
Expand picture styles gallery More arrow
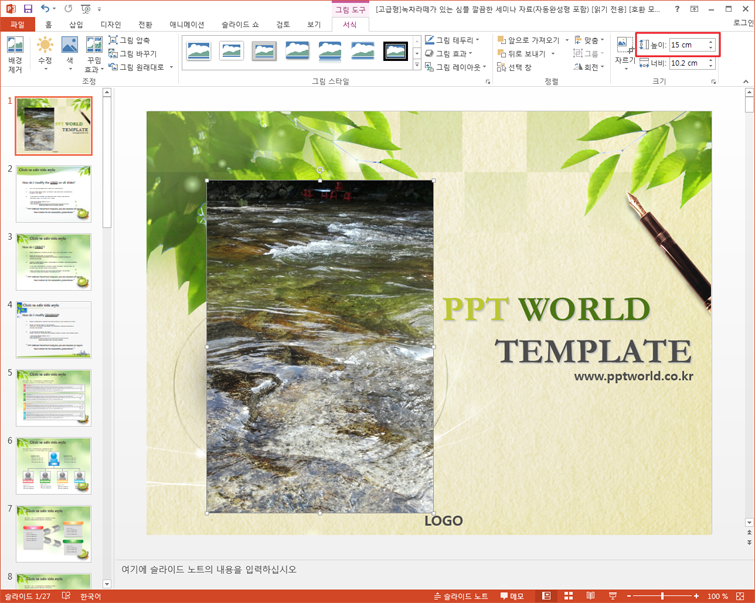[417, 66]
